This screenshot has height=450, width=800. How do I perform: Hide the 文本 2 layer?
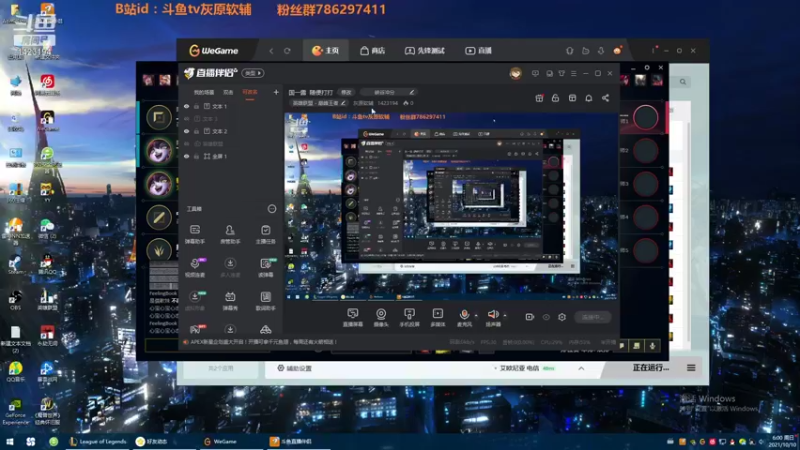click(x=186, y=131)
